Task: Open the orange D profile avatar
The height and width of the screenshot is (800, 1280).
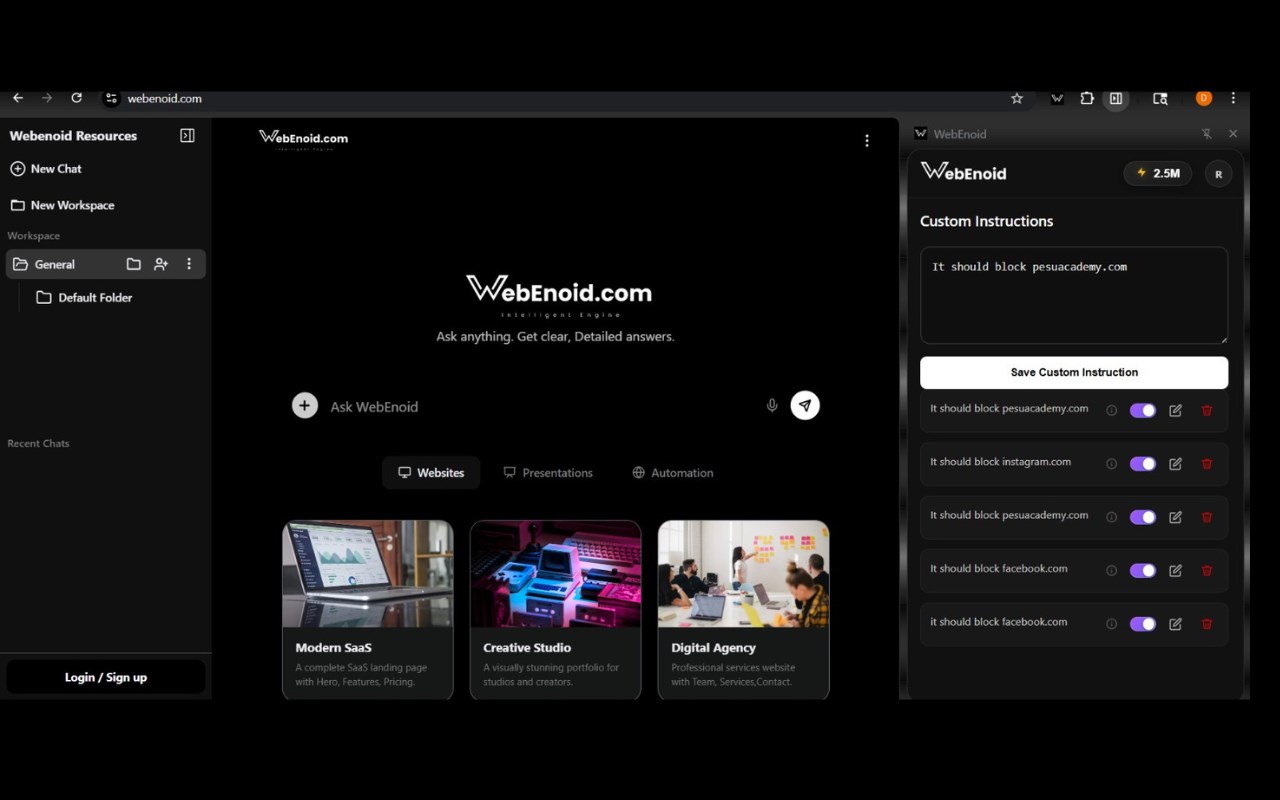Action: [x=1204, y=98]
